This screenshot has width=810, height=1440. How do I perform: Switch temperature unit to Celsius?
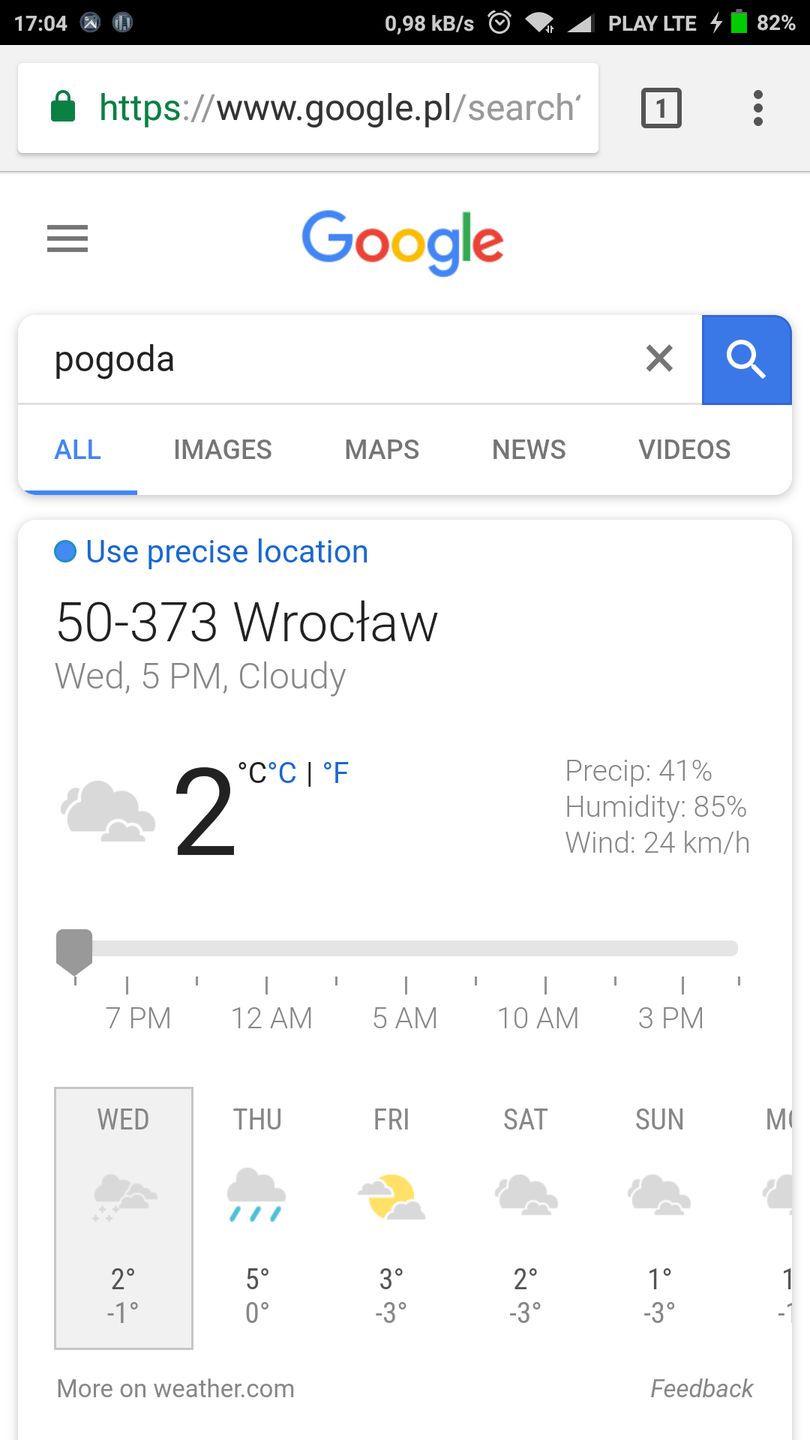[x=283, y=773]
